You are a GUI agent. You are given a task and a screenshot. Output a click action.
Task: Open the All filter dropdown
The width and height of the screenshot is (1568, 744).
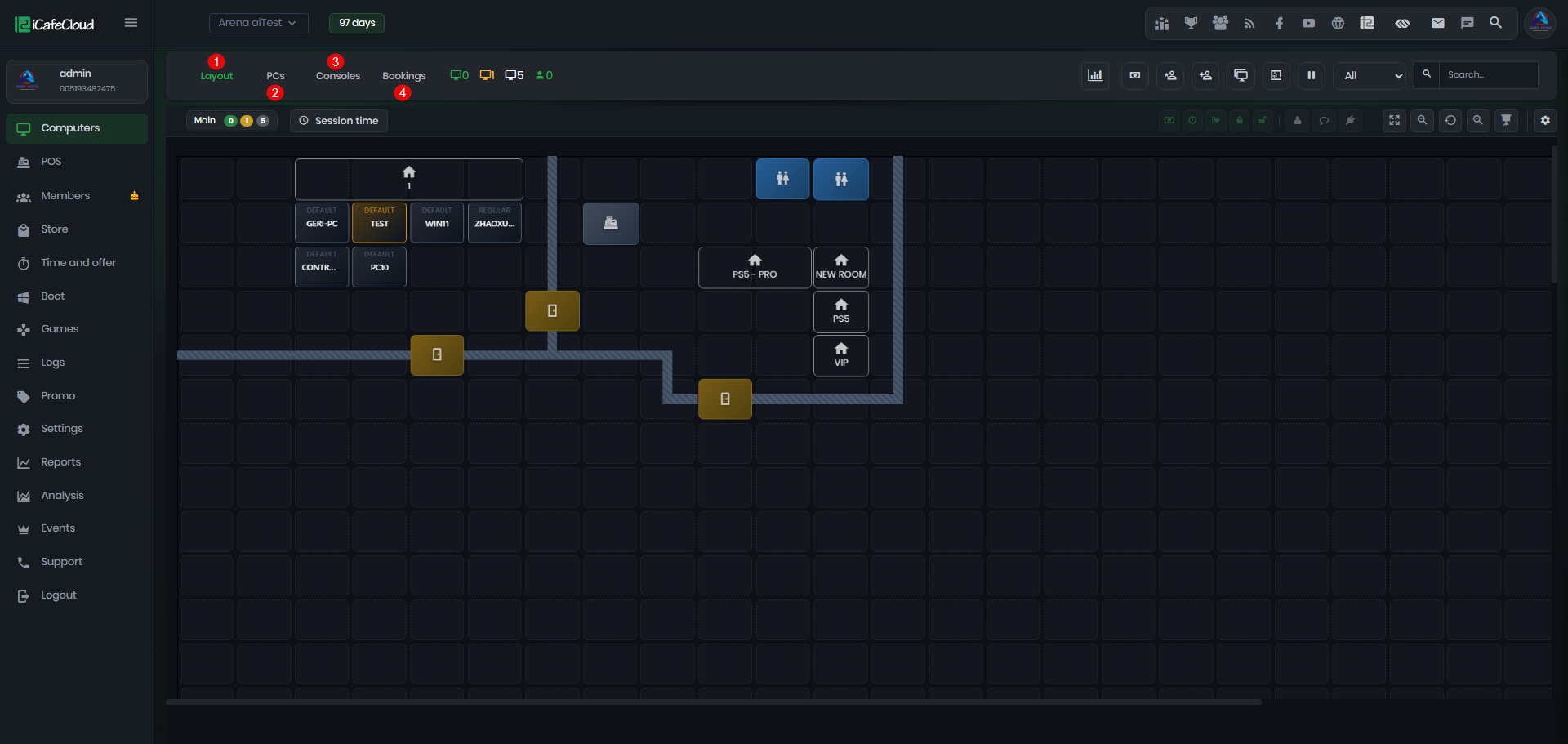(1370, 75)
